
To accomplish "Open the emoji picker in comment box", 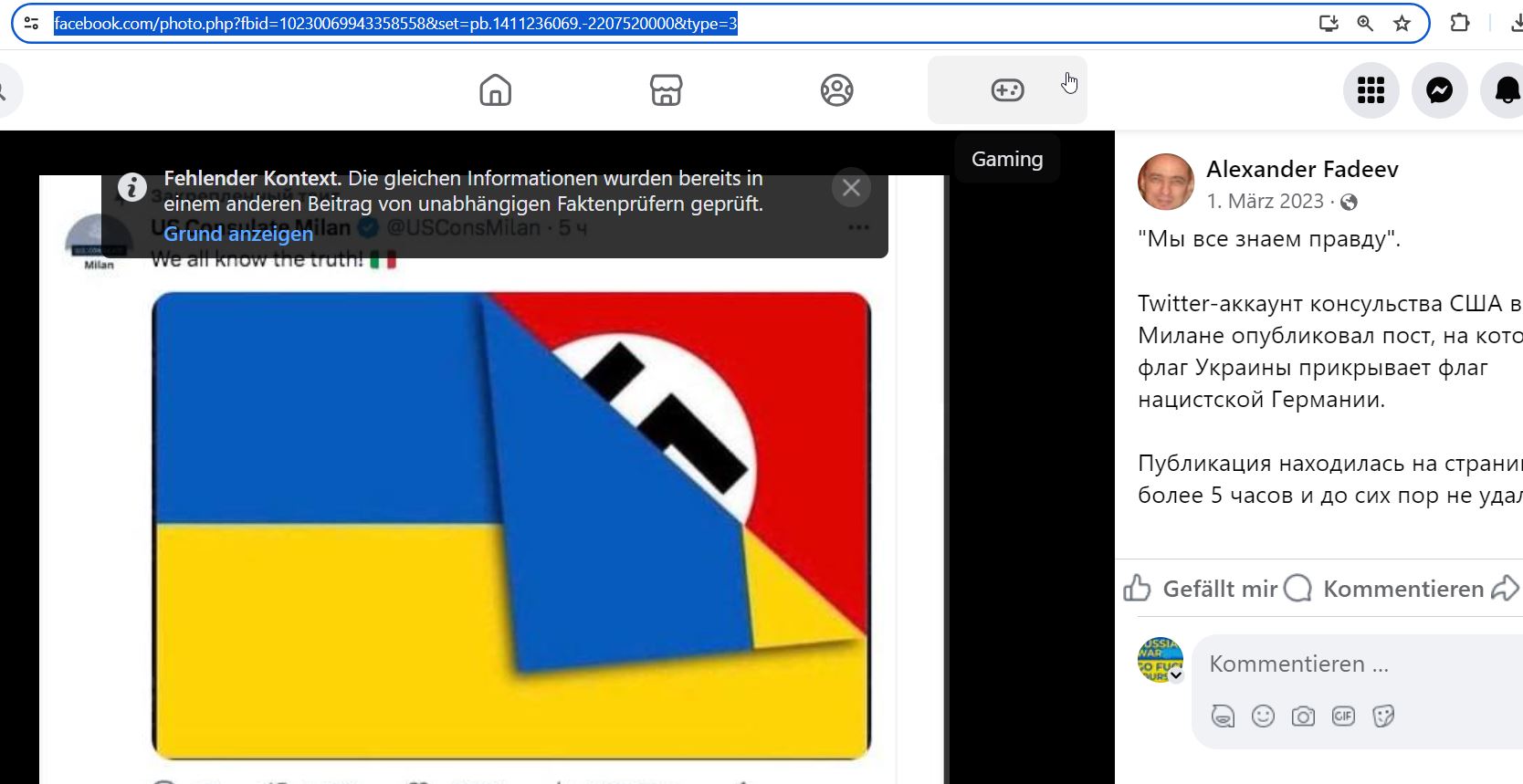I will point(1263,716).
